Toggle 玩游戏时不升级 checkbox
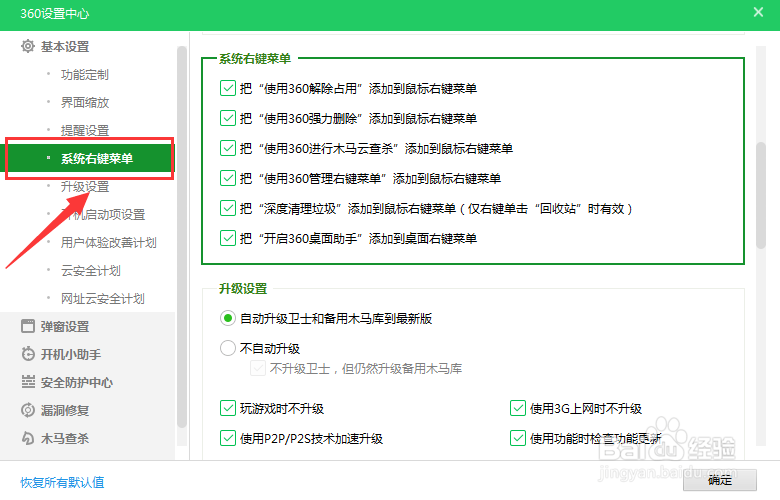The image size is (780, 500). tap(228, 408)
